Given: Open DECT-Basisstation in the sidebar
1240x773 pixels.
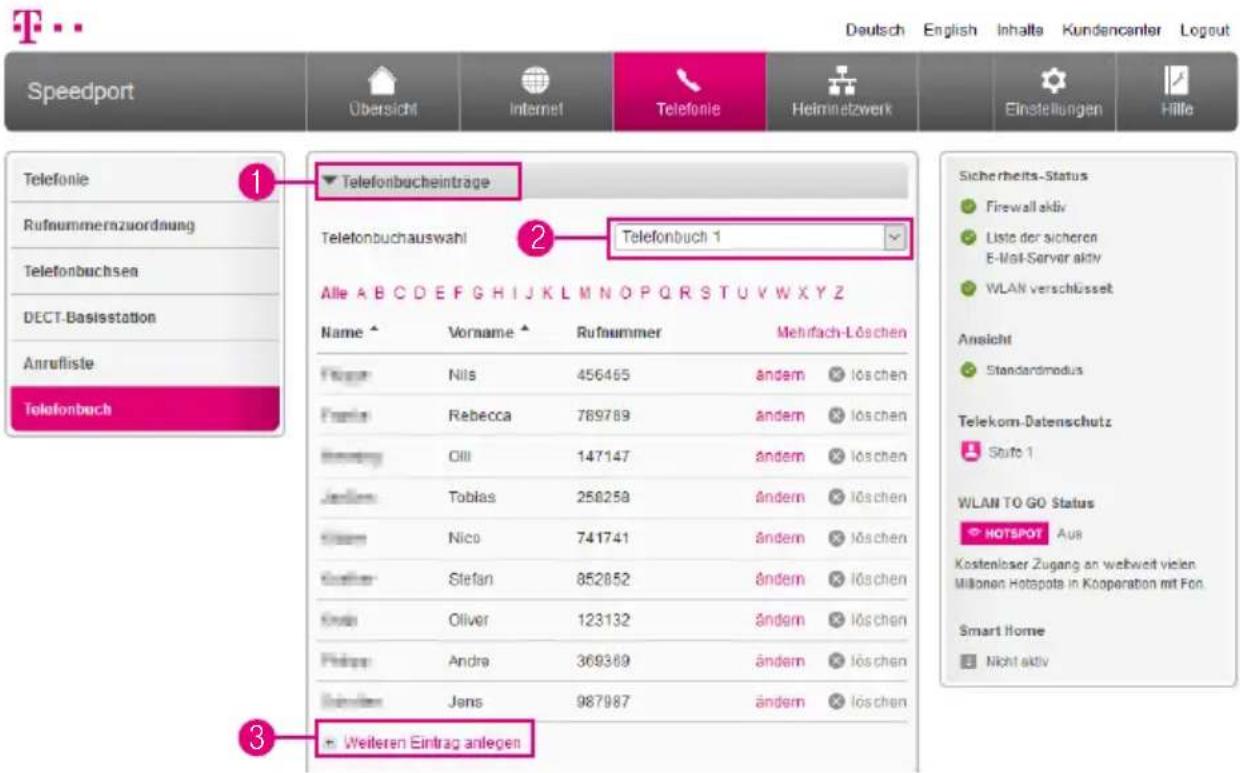Looking at the screenshot, I should pos(144,318).
